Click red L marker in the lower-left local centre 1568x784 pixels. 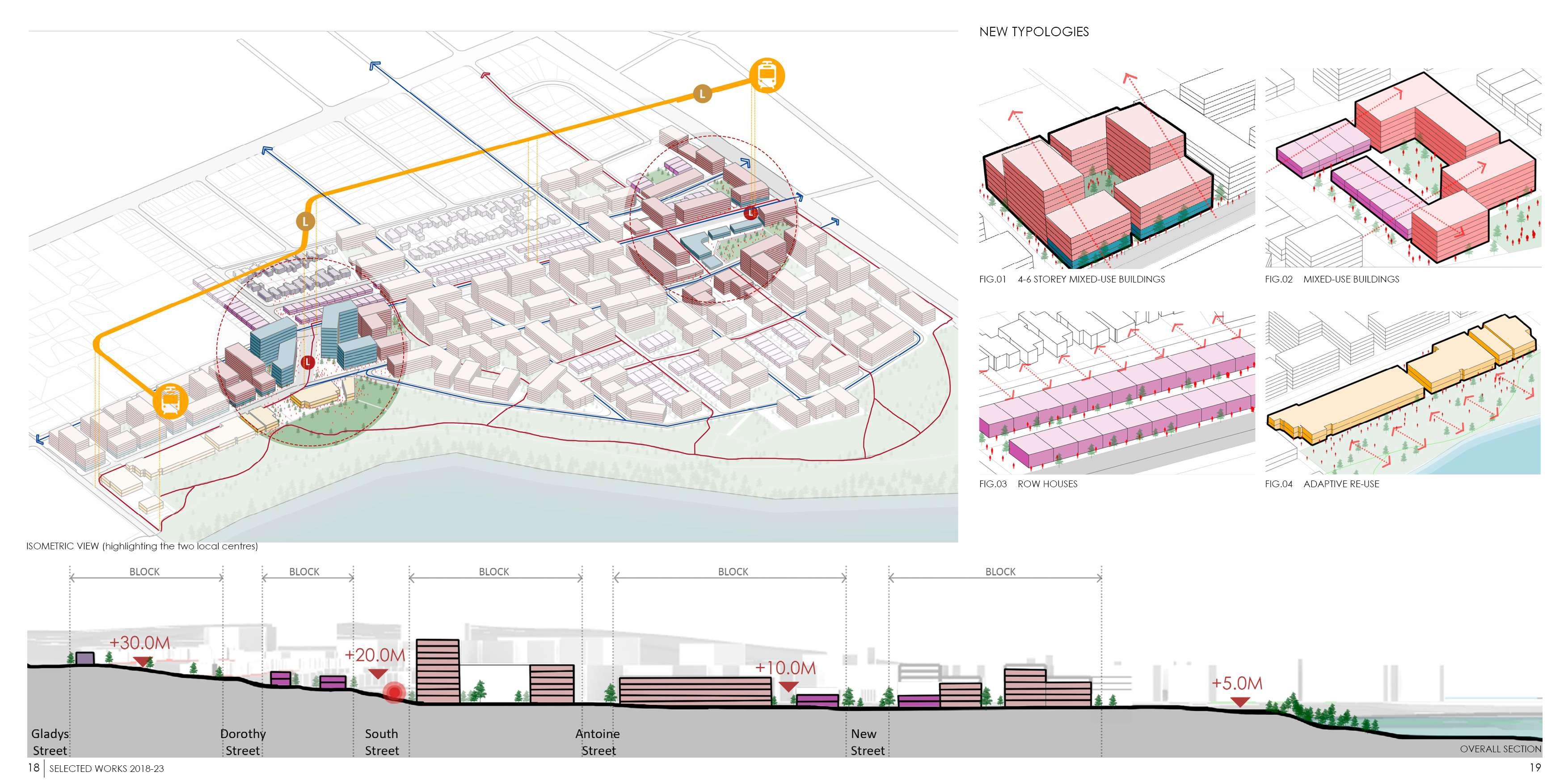(308, 362)
